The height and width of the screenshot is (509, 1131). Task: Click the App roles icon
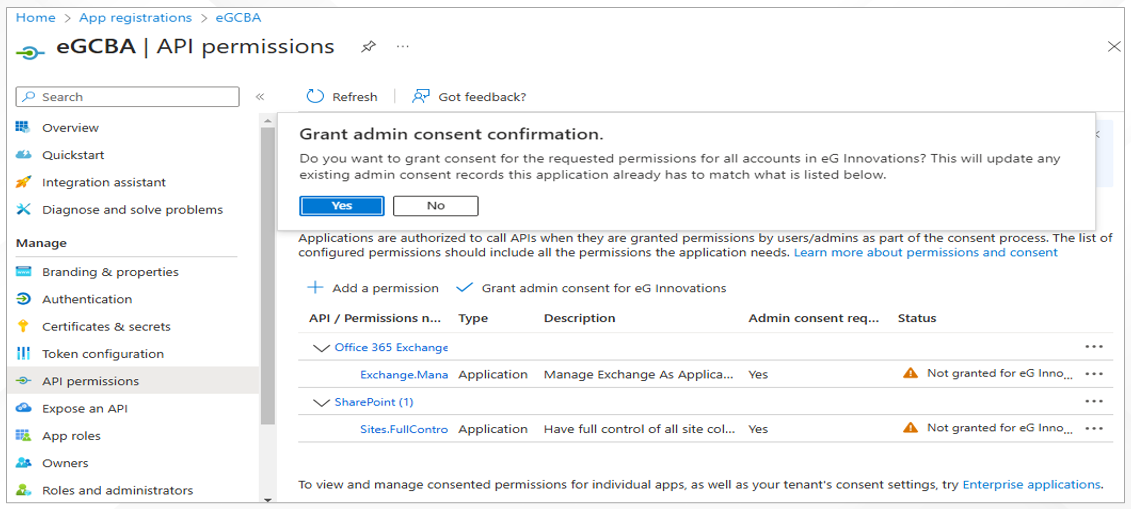23,436
